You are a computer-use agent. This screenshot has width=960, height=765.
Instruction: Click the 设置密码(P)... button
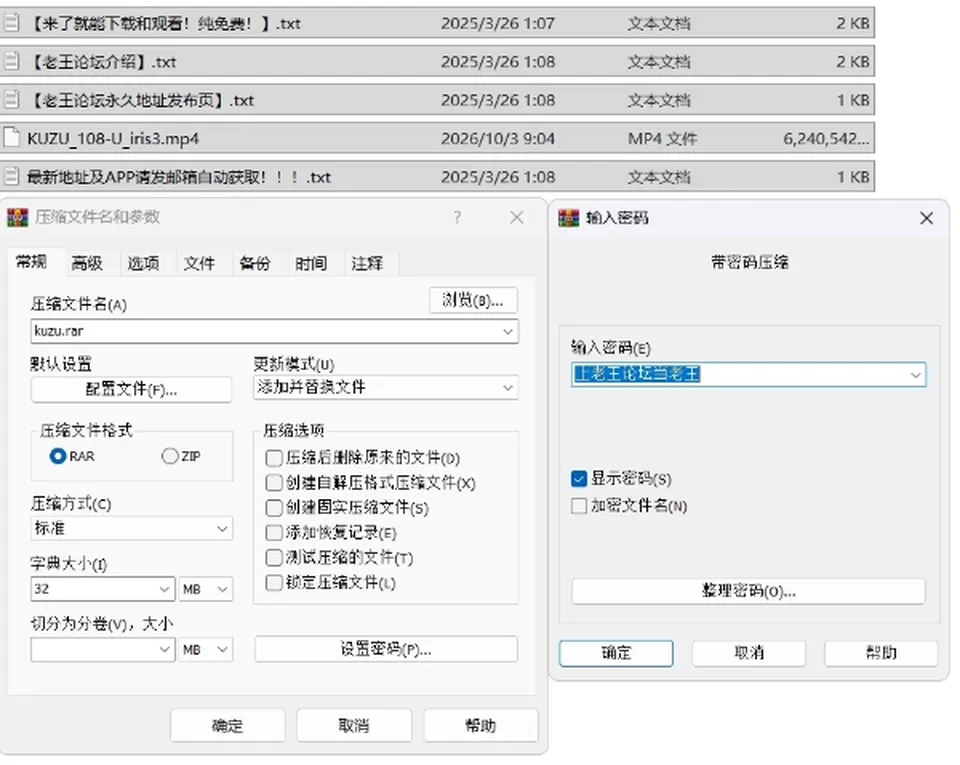[x=386, y=649]
